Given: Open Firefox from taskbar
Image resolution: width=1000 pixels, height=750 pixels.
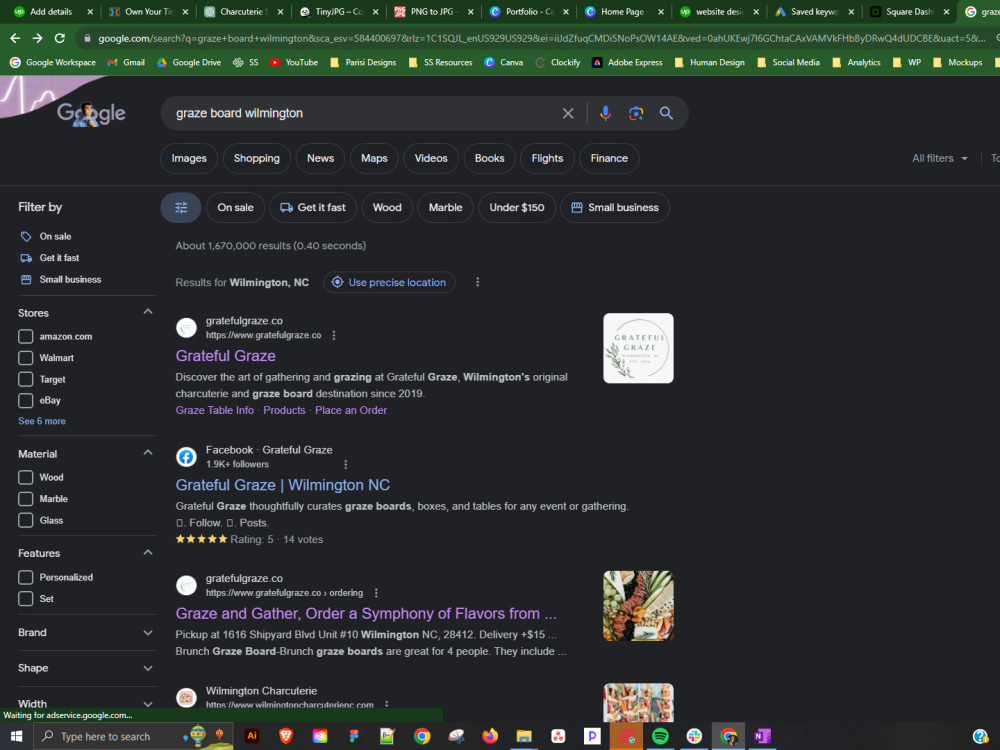Looking at the screenshot, I should (x=490, y=736).
